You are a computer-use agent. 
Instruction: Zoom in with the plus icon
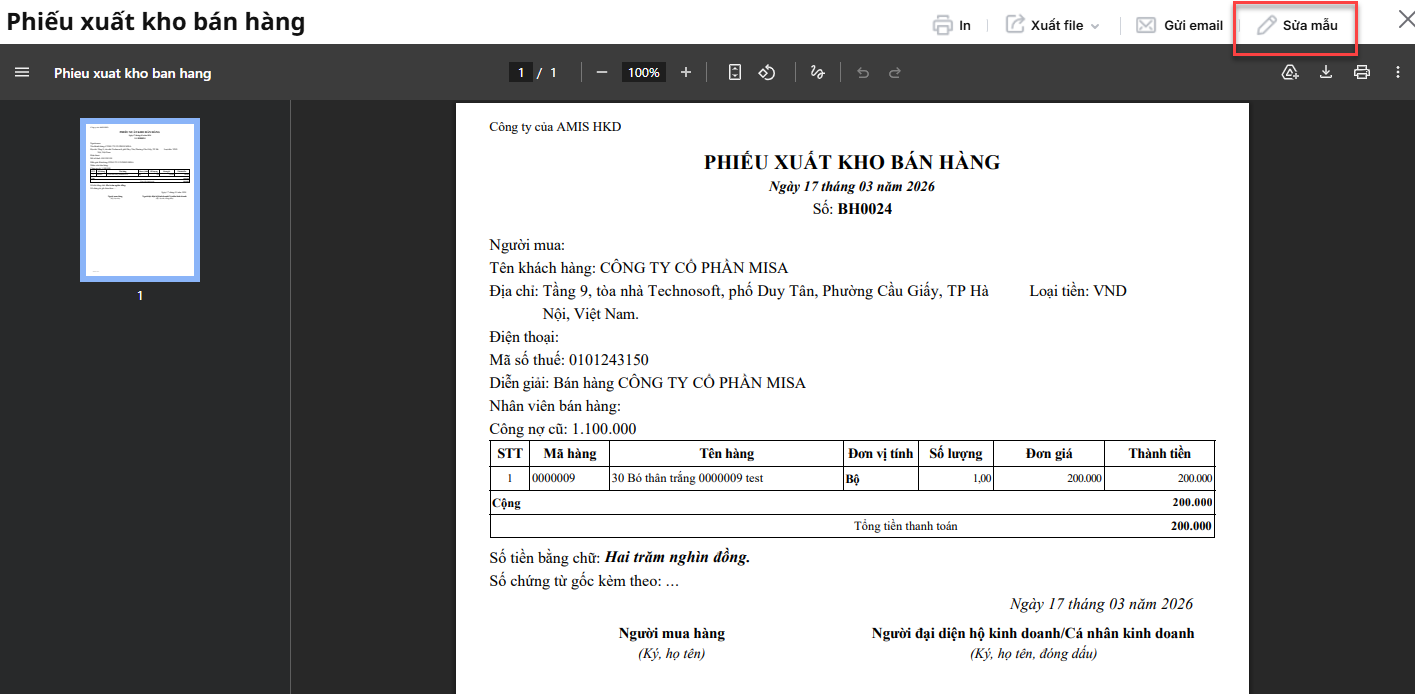pos(686,72)
